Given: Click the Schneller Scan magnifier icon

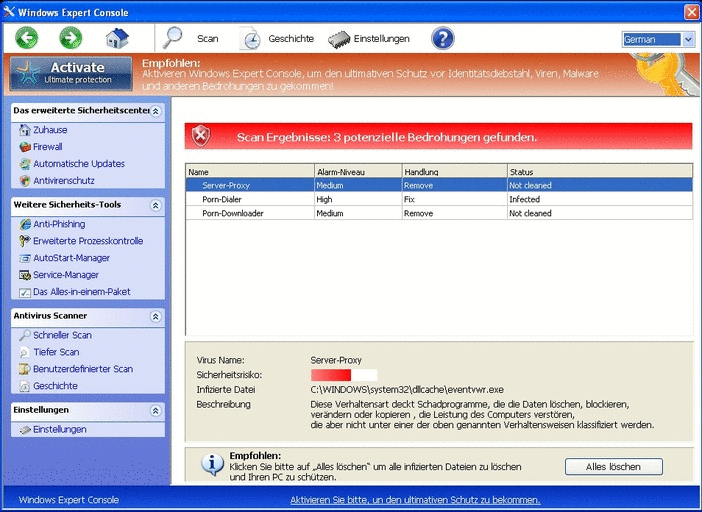Looking at the screenshot, I should [x=25, y=335].
